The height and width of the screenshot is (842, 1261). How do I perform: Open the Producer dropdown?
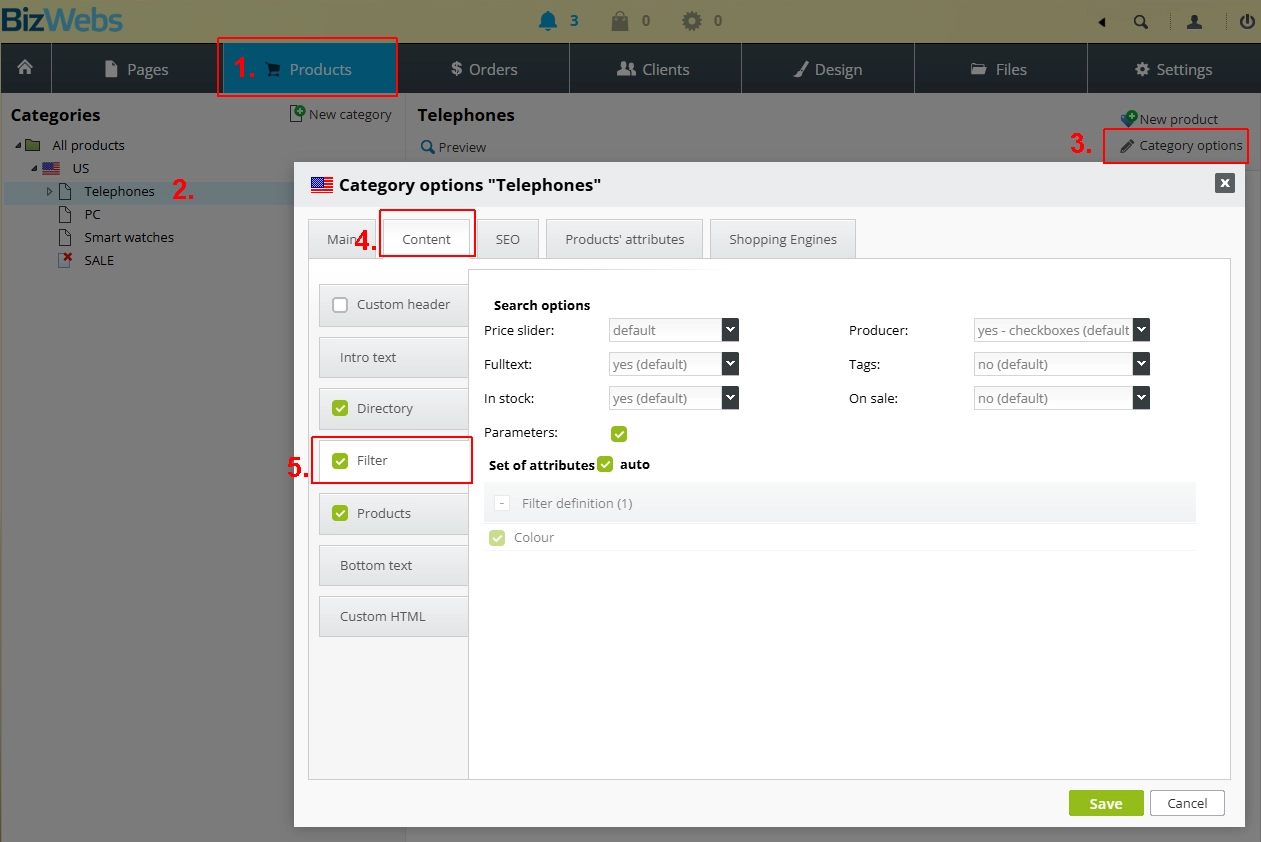tap(1141, 330)
